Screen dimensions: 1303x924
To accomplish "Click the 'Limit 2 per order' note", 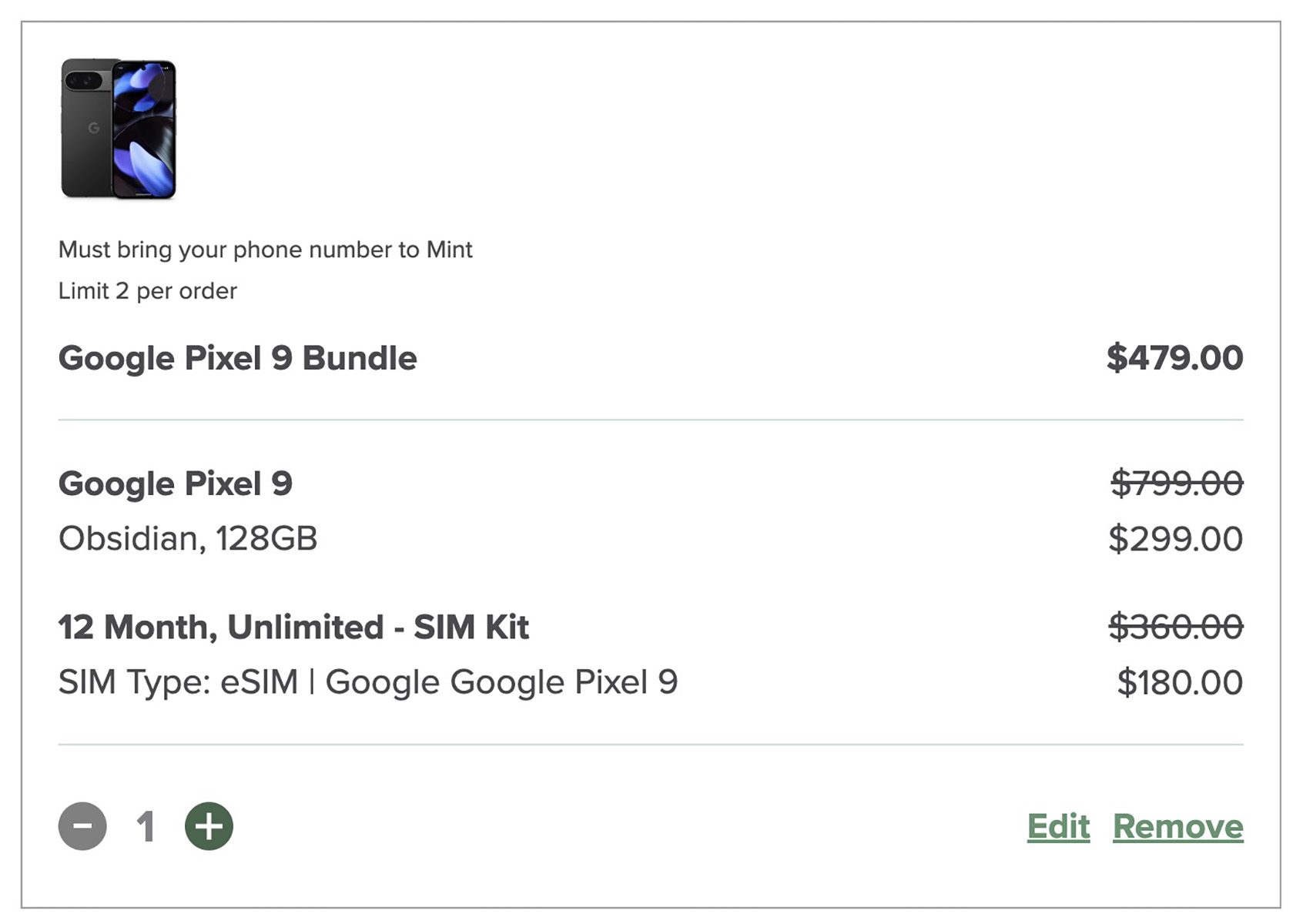I will (148, 291).
